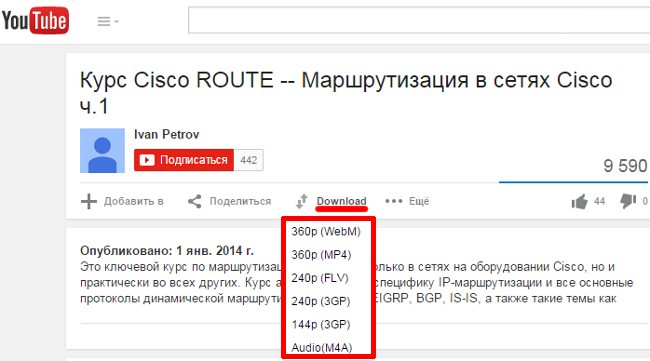Subscribe with the red Подписаться button

click(x=184, y=160)
